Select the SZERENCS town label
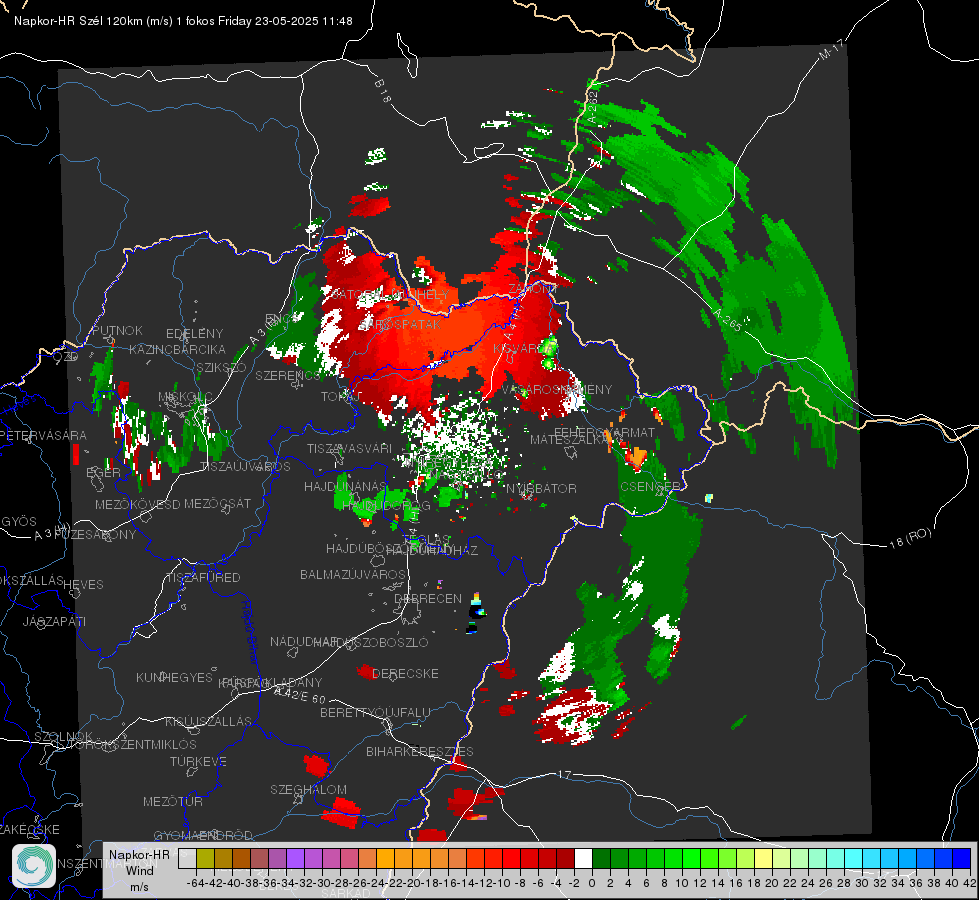 [288, 375]
